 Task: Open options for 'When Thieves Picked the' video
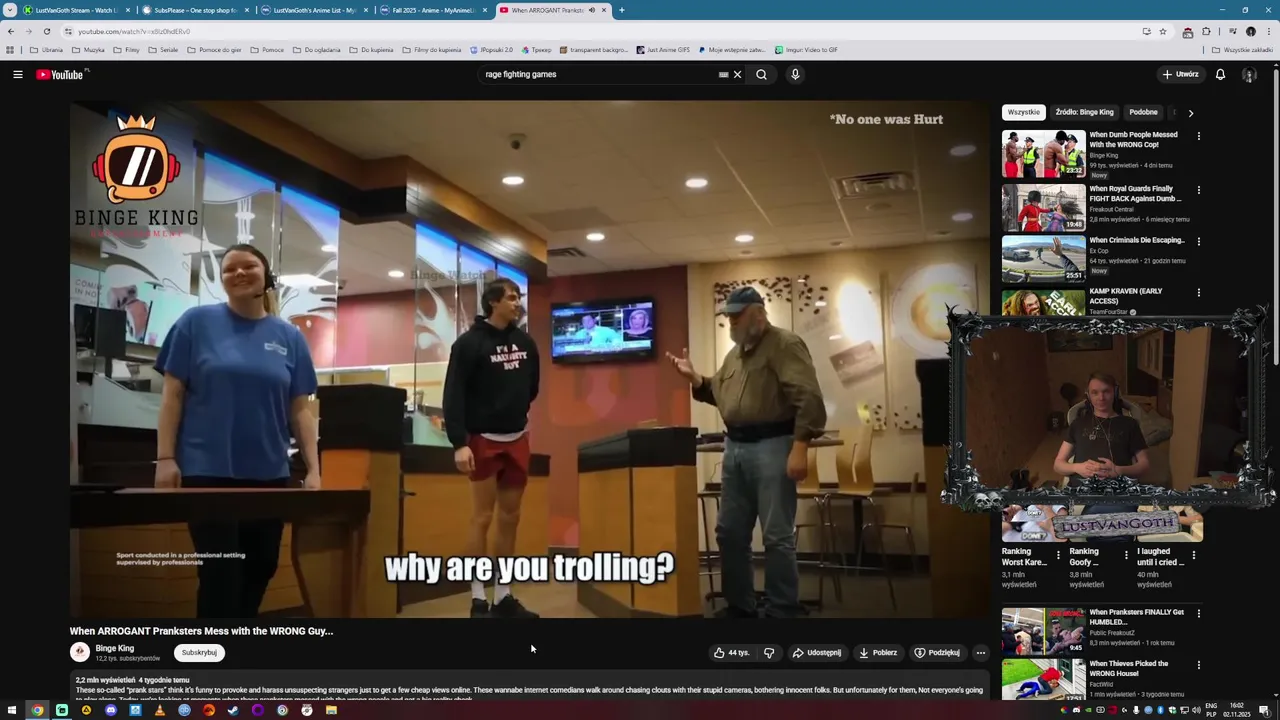(x=1198, y=664)
